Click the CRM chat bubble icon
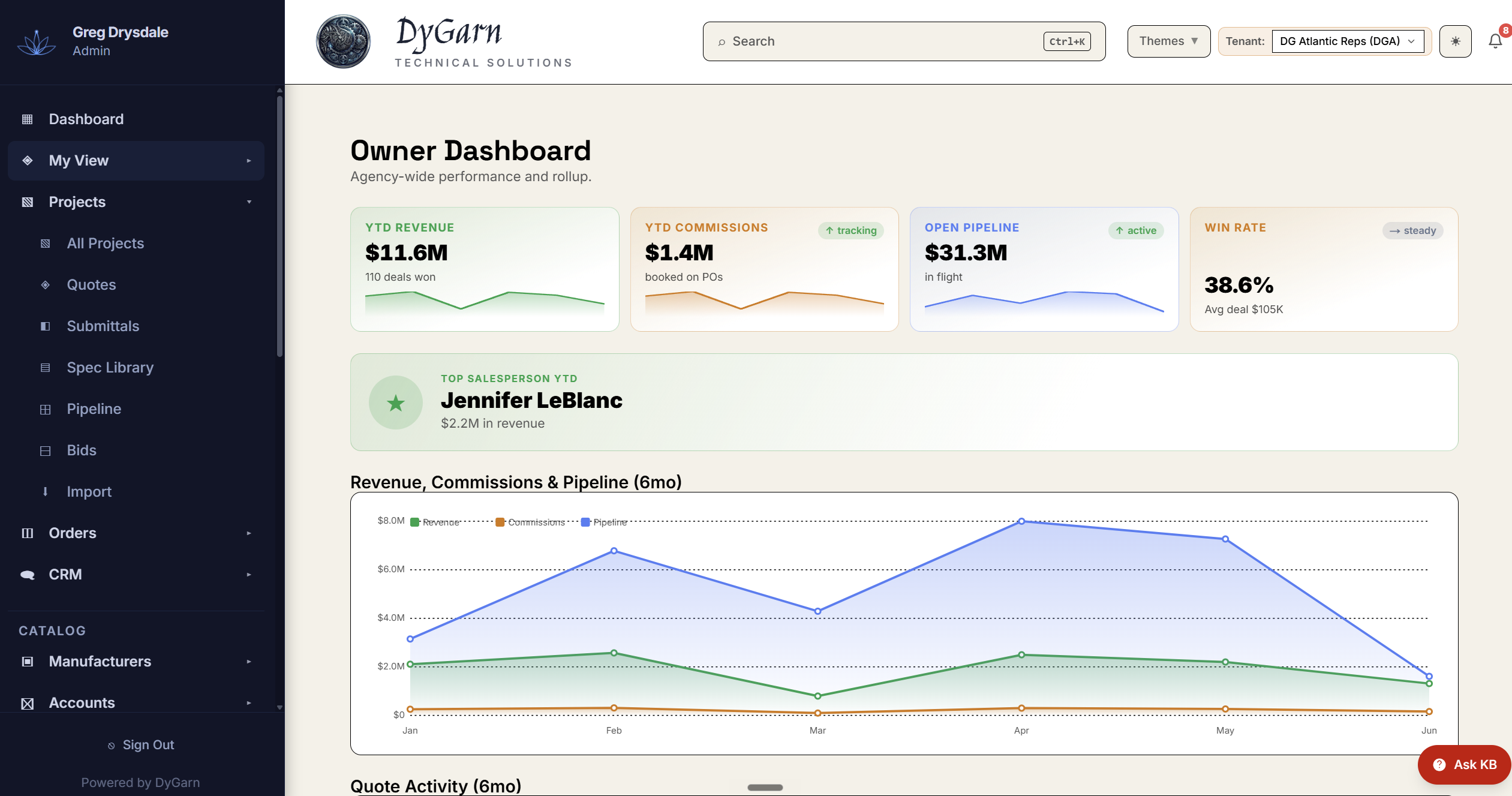The image size is (1512, 796). pos(27,575)
